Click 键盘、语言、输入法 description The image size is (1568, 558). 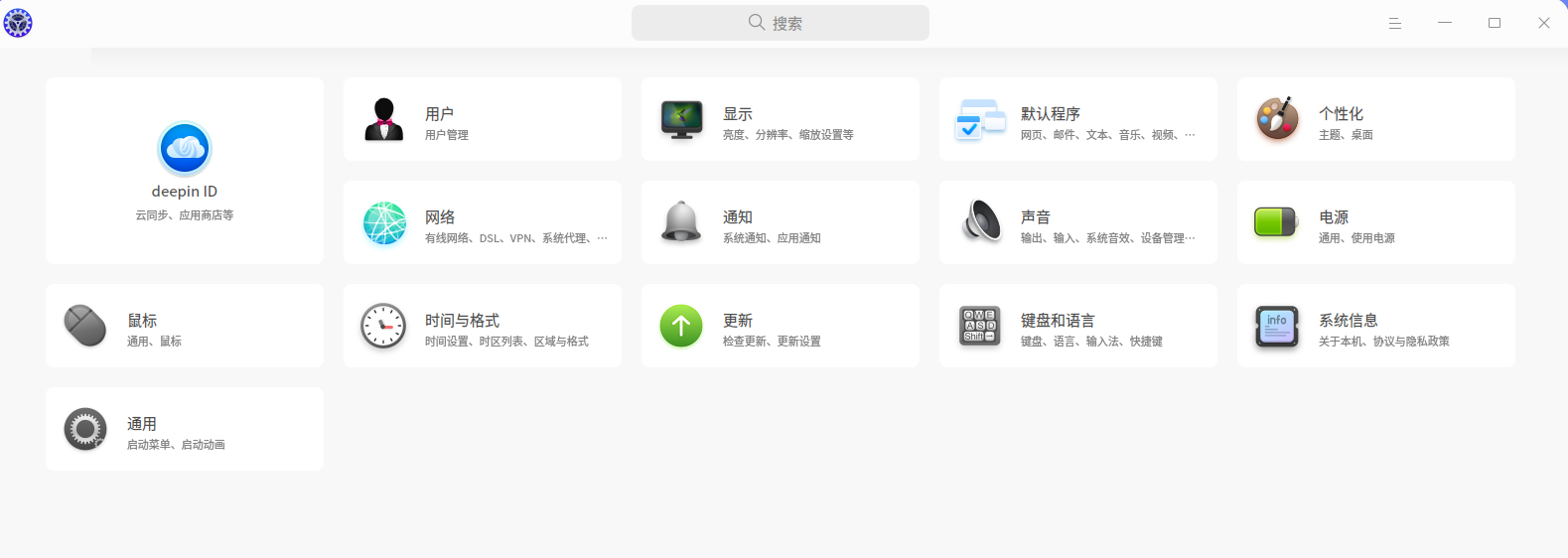1091,342
